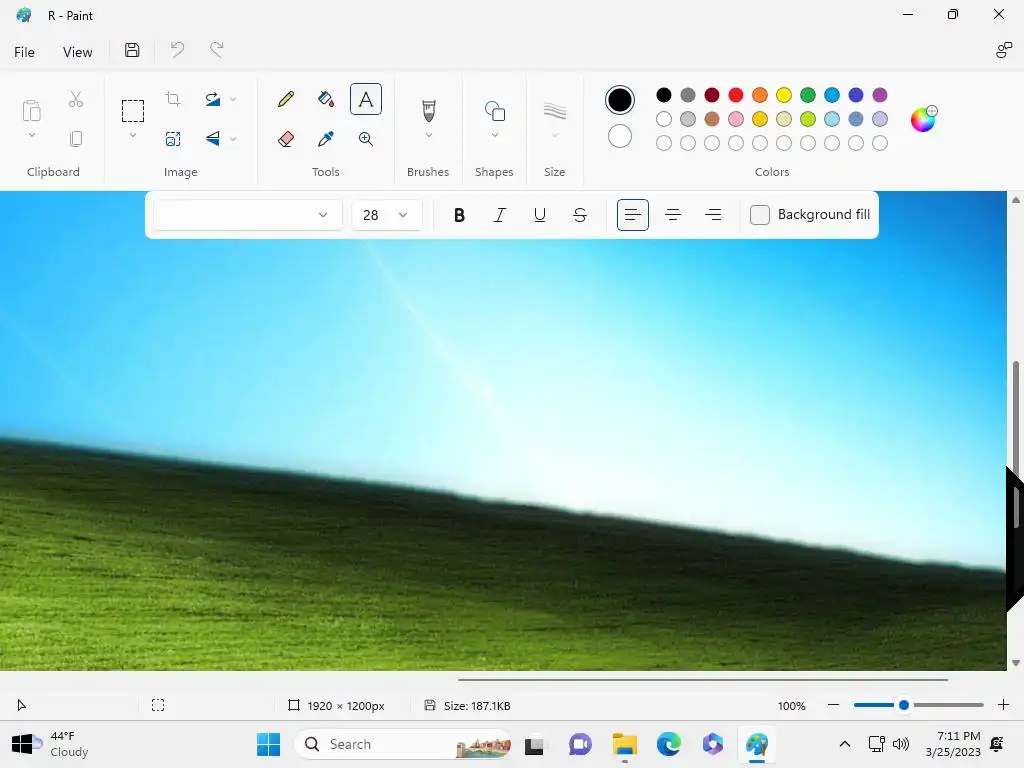Screen dimensions: 1024x768
Task: Click the Copy icon
Action: point(76,138)
